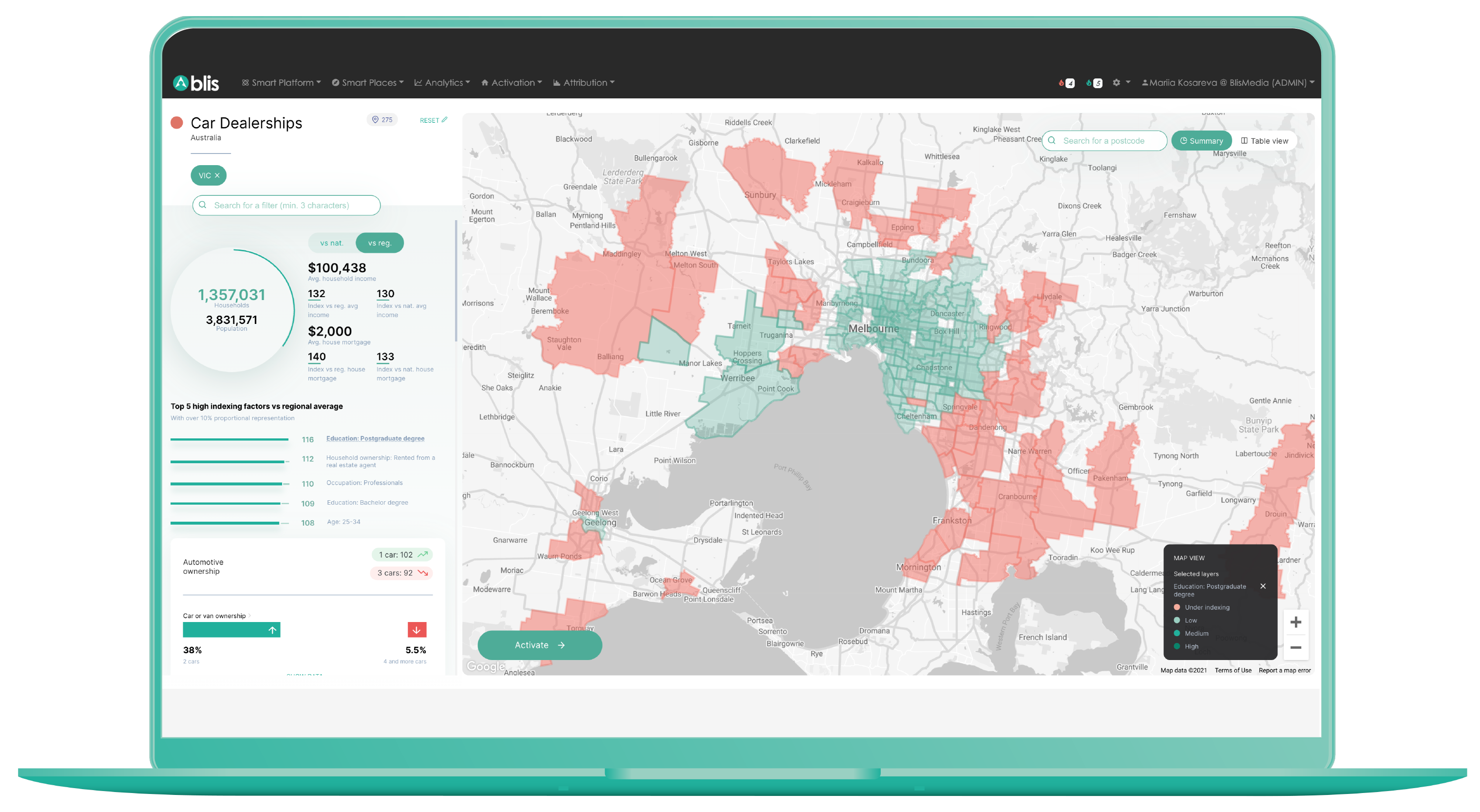Screen dimensions: 1480x812
Task: Open the Smart Places menu
Action: 368,83
